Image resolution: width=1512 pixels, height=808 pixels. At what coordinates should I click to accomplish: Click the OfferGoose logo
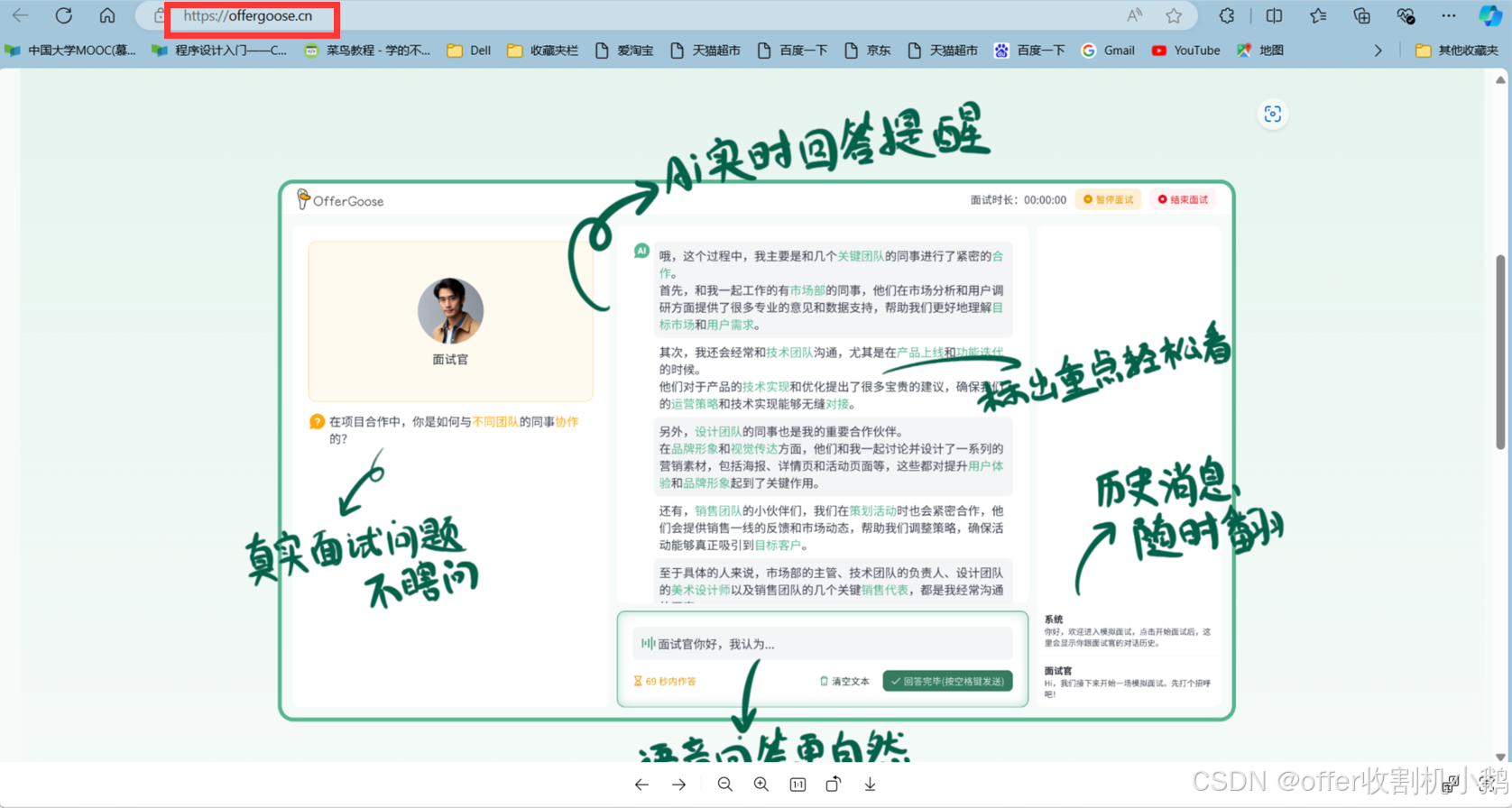tap(340, 200)
